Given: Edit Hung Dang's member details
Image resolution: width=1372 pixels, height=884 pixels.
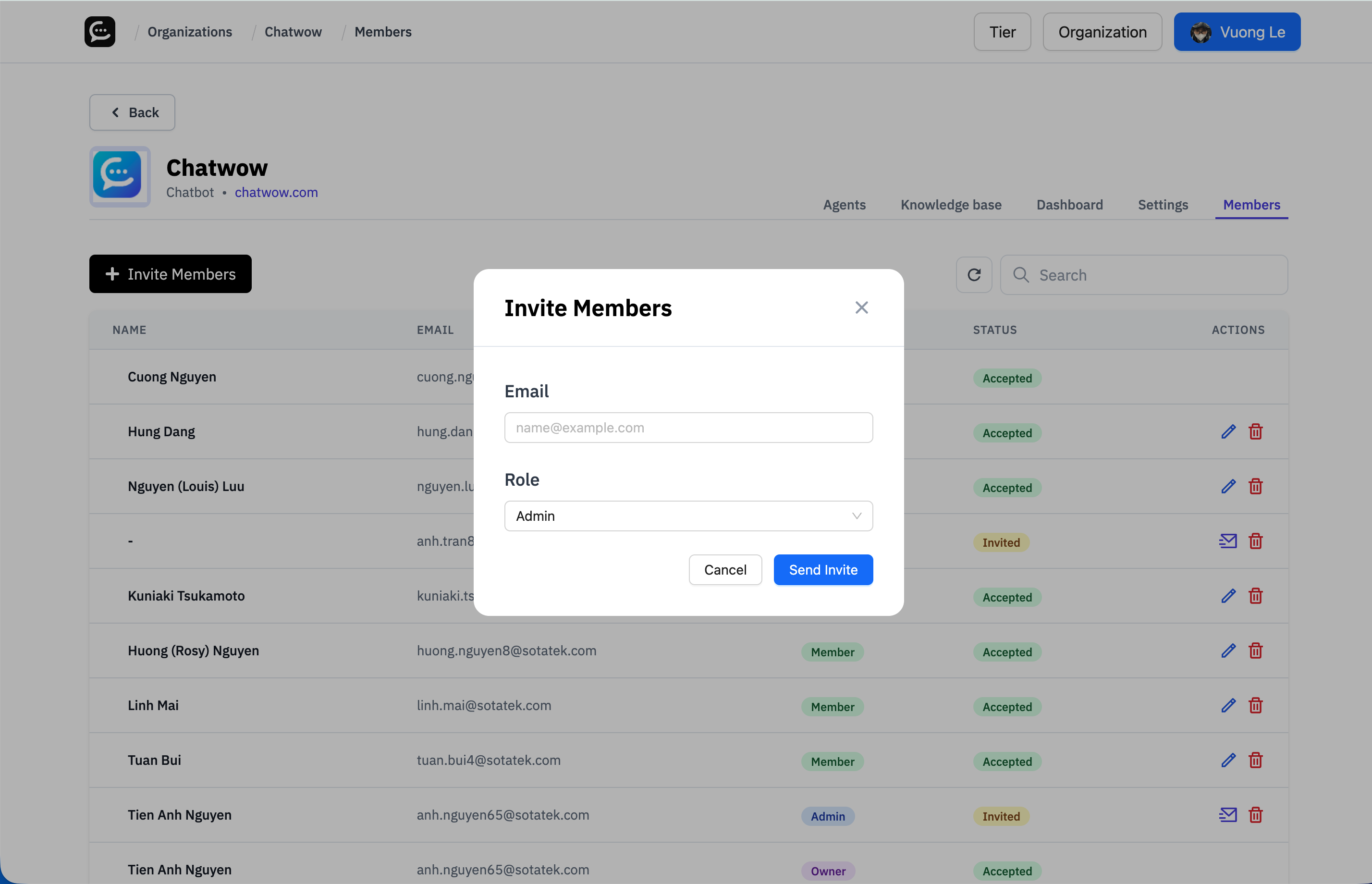Looking at the screenshot, I should click(1228, 431).
